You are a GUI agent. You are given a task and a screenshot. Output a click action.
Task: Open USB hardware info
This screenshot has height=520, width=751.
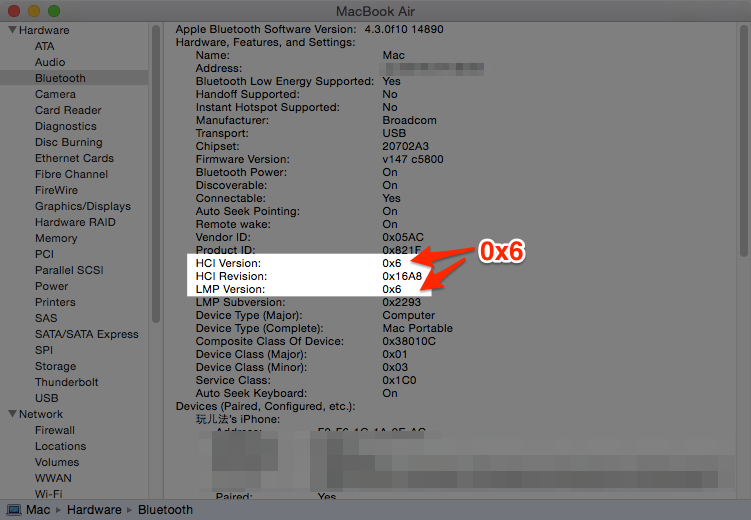point(46,398)
